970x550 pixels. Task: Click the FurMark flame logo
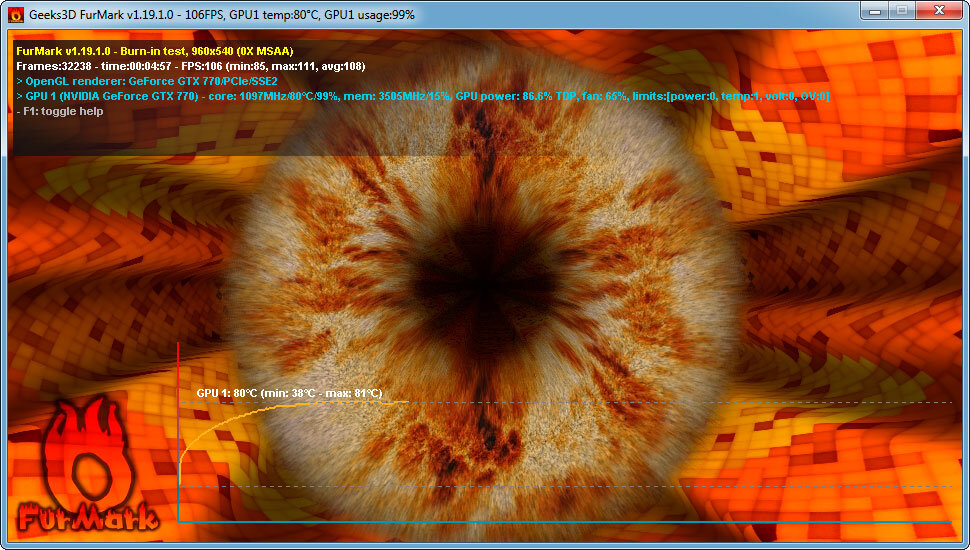[x=87, y=466]
